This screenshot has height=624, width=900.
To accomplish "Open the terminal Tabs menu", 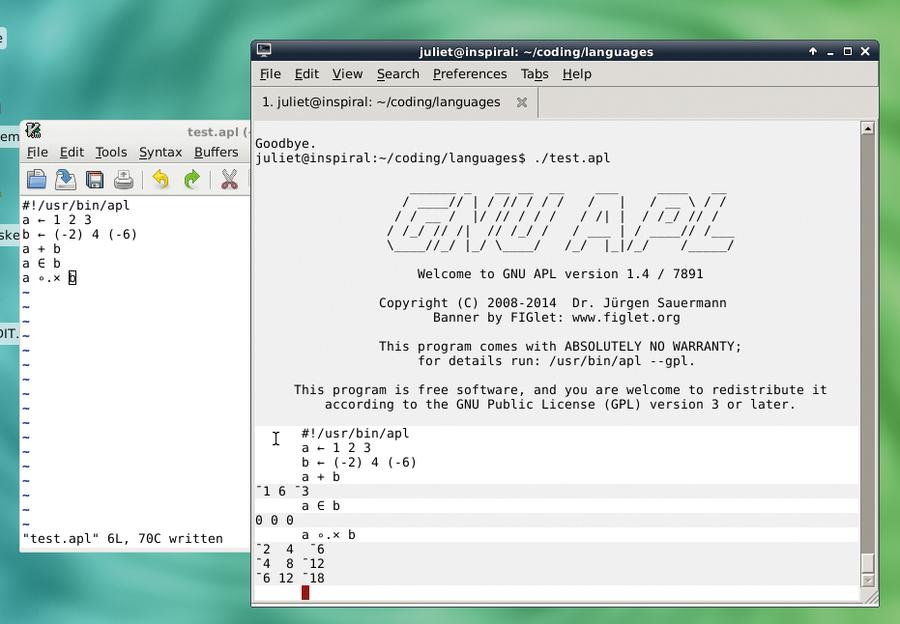I will (x=534, y=74).
